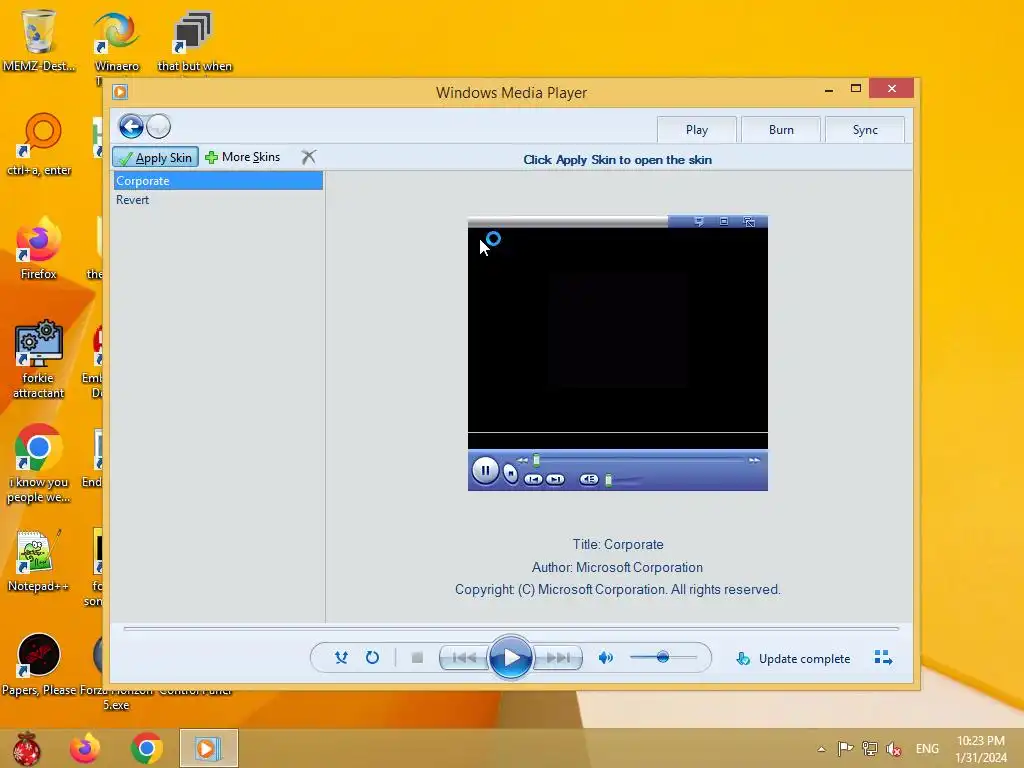Screen dimensions: 1024x768
Task: Click the Apply Skin button
Action: (x=155, y=157)
